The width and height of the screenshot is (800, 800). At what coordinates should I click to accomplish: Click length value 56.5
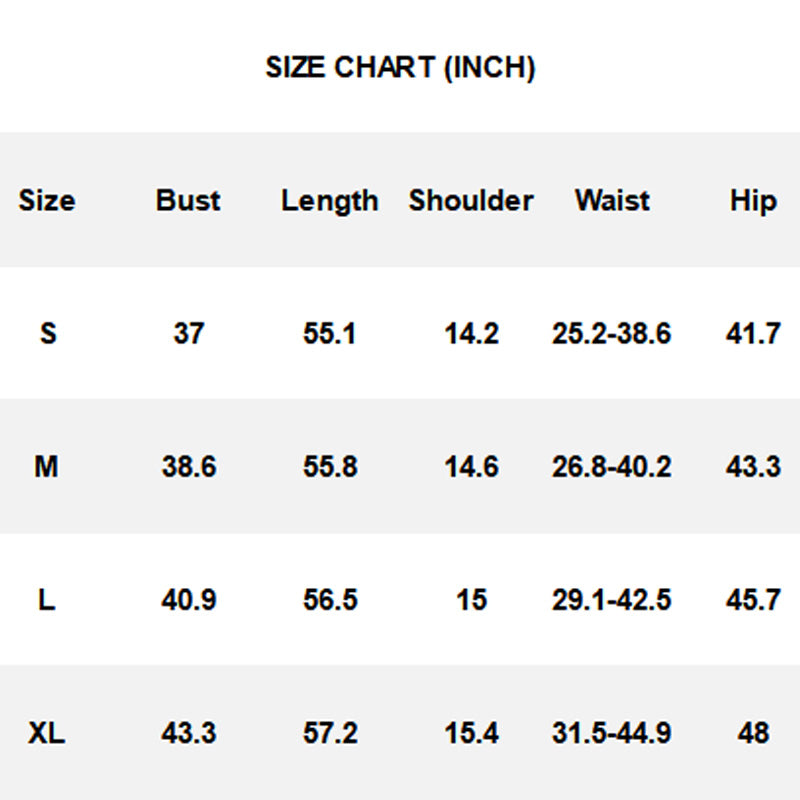[330, 599]
